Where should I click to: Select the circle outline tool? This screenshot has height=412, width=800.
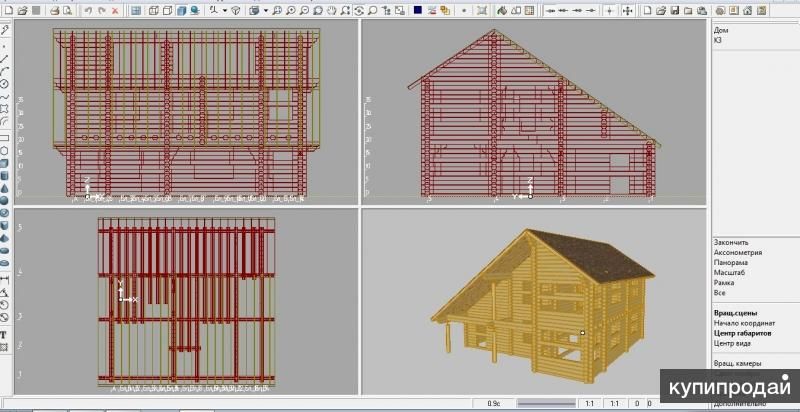point(5,151)
